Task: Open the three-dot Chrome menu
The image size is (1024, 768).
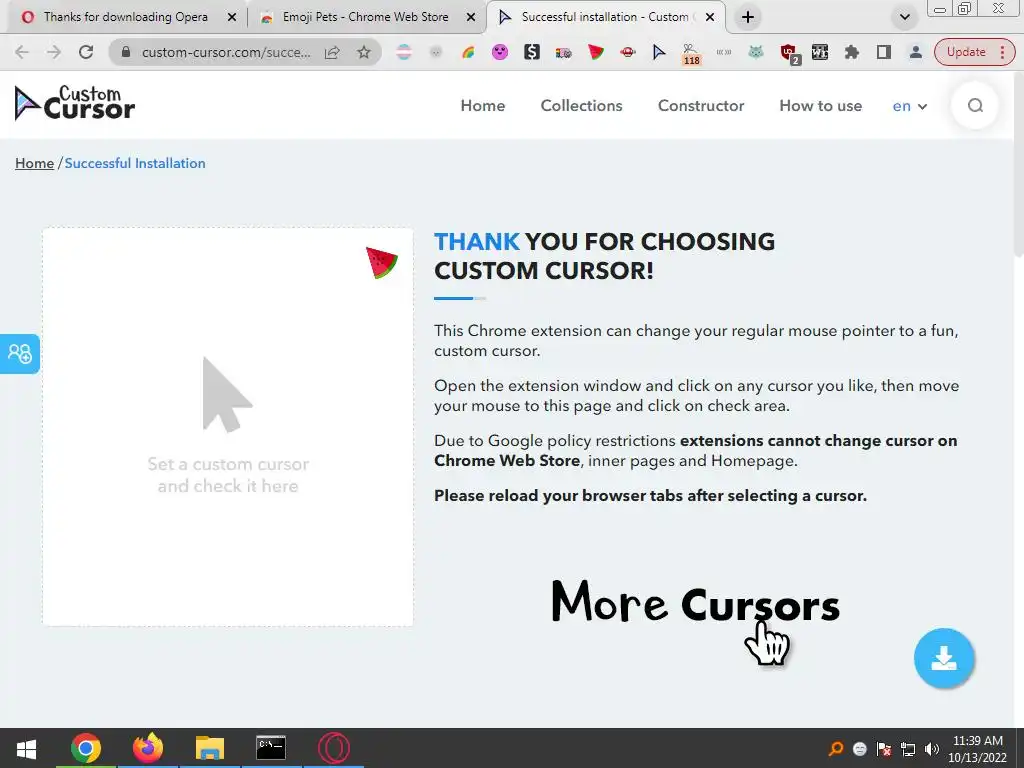Action: [x=1002, y=52]
